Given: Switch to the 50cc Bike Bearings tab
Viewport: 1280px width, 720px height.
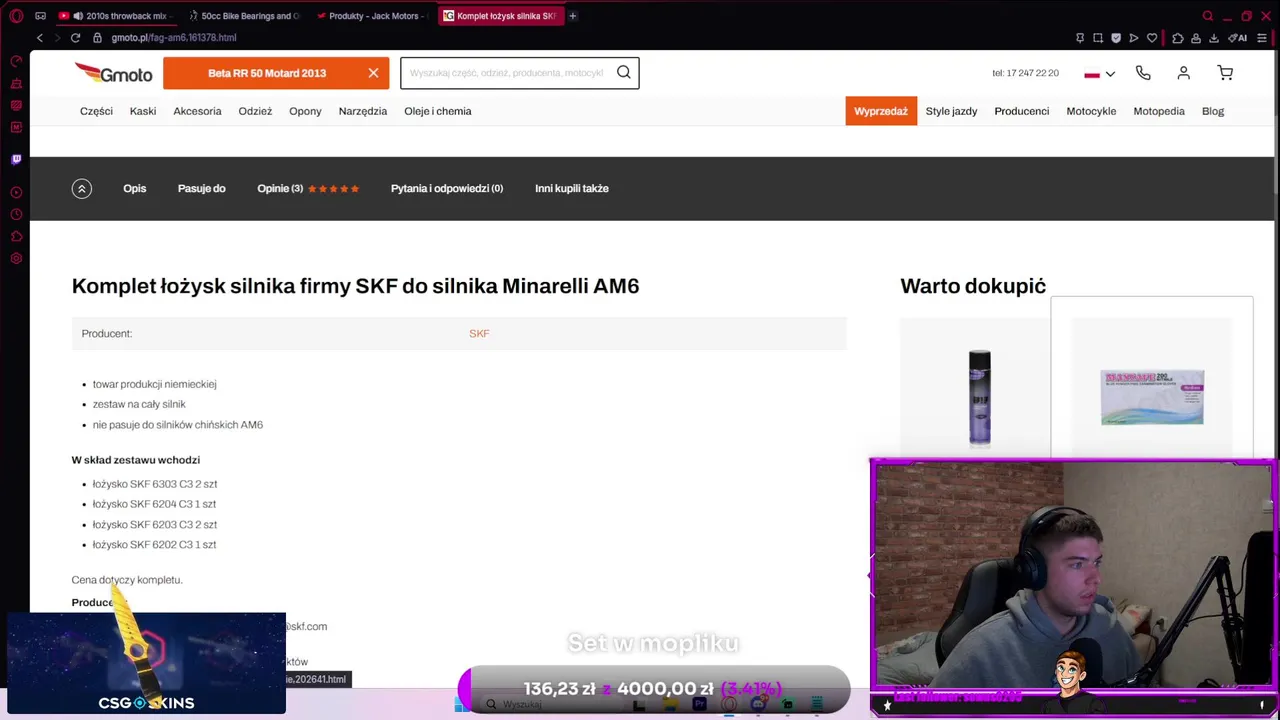Looking at the screenshot, I should pos(245,16).
